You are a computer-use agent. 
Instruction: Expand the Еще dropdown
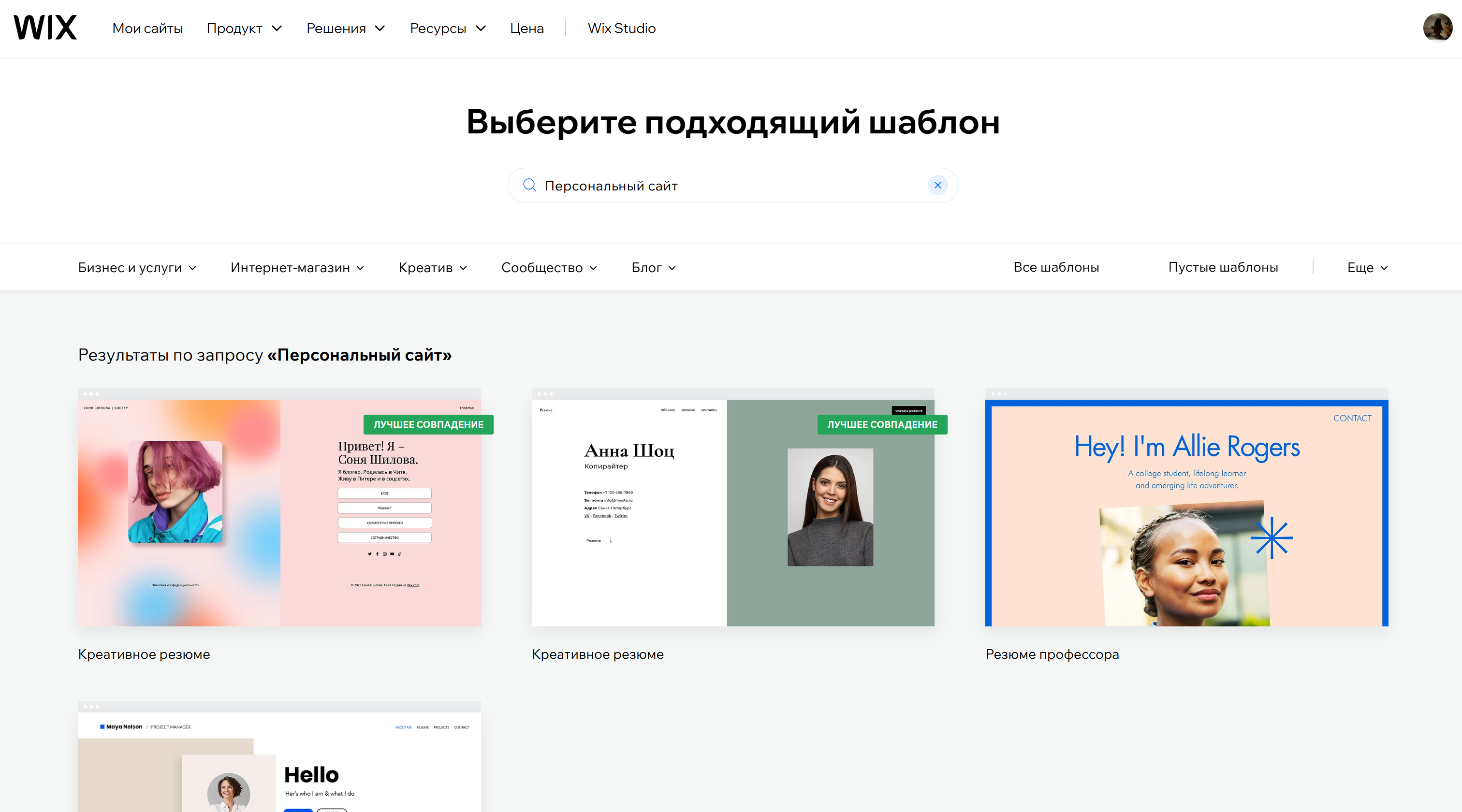point(1367,267)
